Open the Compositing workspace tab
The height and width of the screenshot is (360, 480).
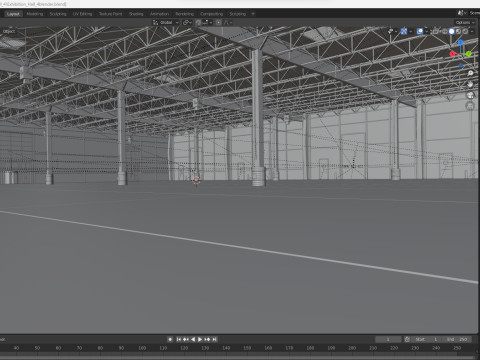coord(212,14)
